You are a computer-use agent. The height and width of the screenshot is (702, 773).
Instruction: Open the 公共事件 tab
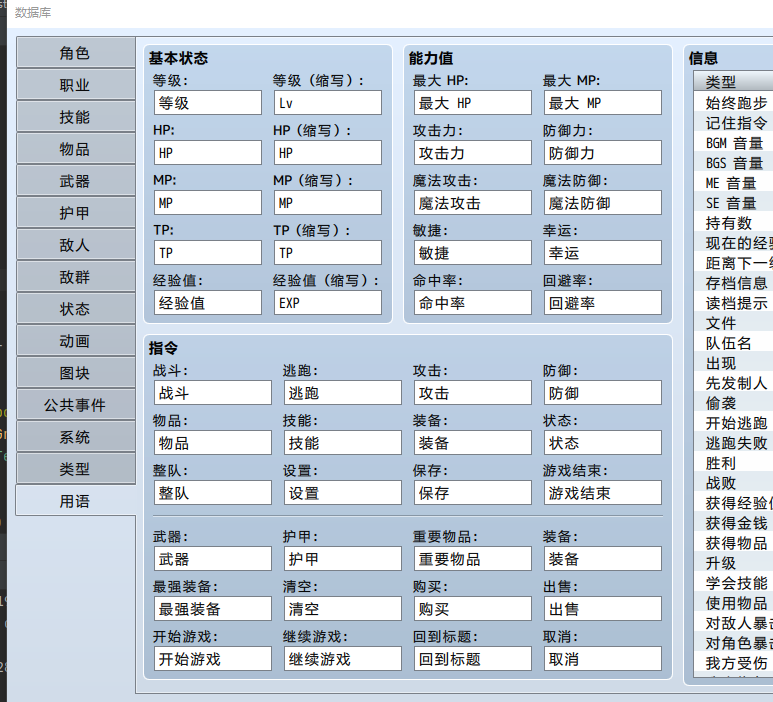[76, 405]
